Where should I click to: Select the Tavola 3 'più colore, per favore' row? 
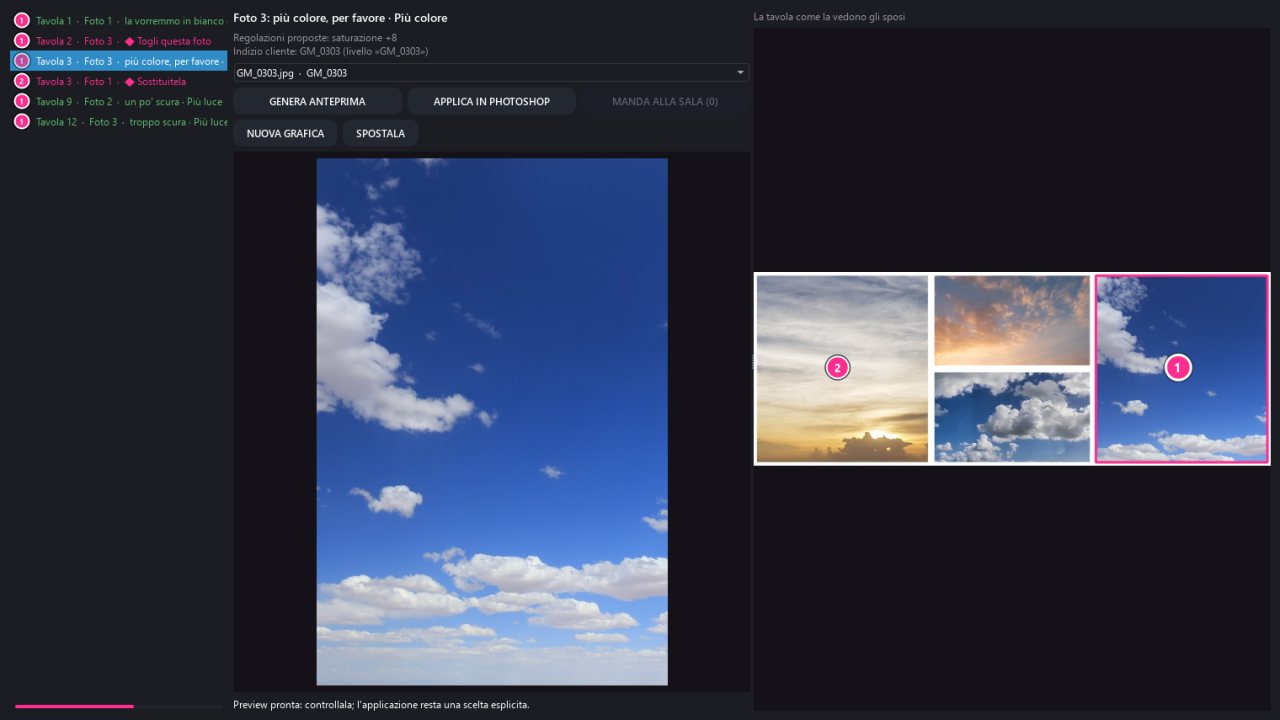point(119,61)
